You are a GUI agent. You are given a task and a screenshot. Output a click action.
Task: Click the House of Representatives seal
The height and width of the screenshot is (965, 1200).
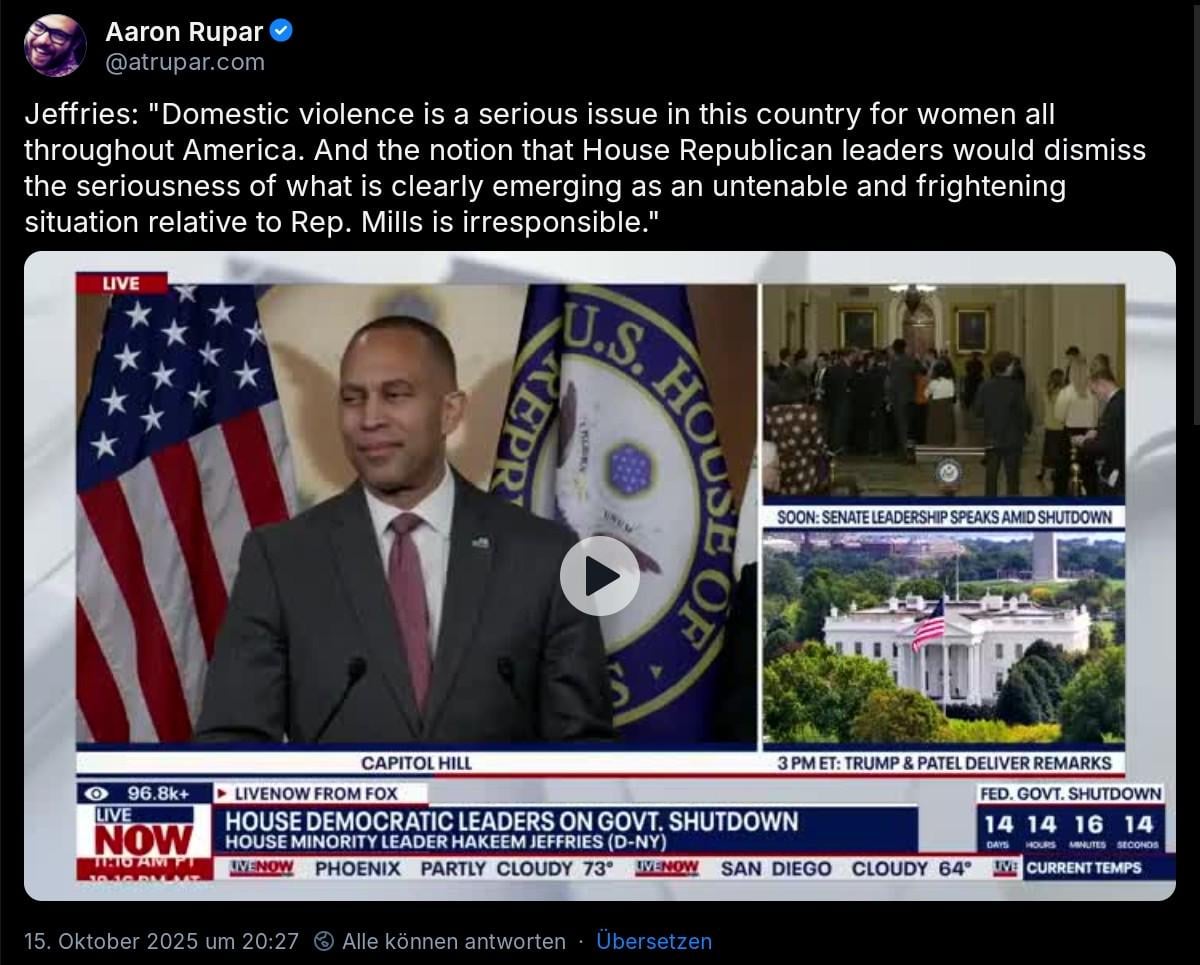pyautogui.click(x=625, y=500)
